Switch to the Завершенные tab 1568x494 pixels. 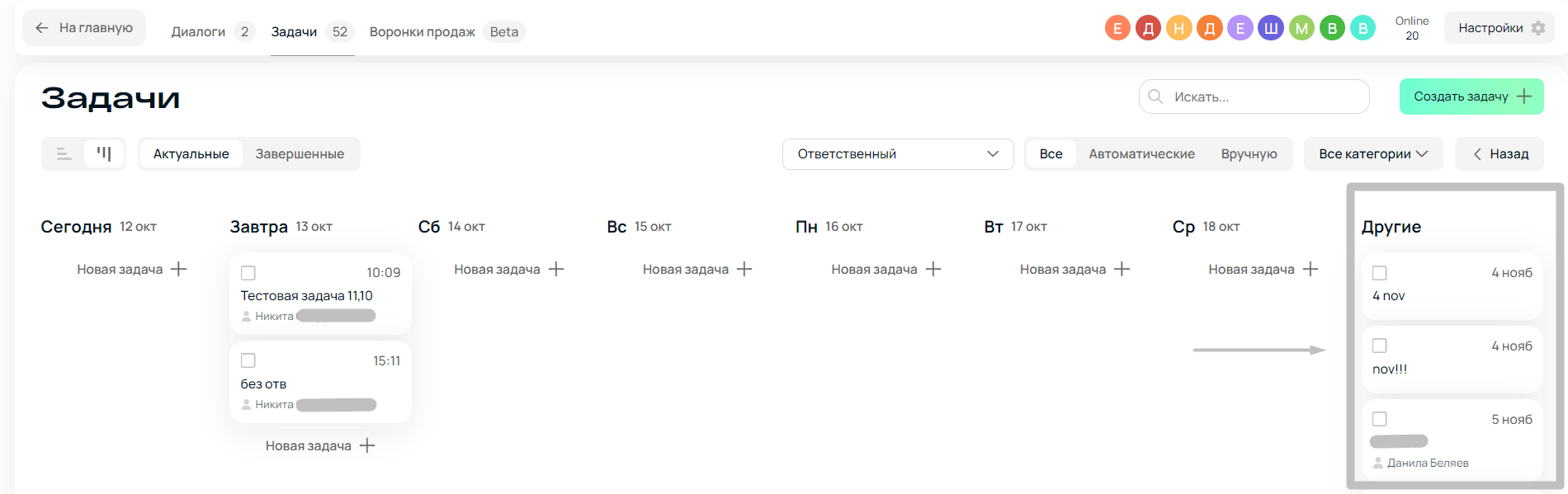click(300, 154)
